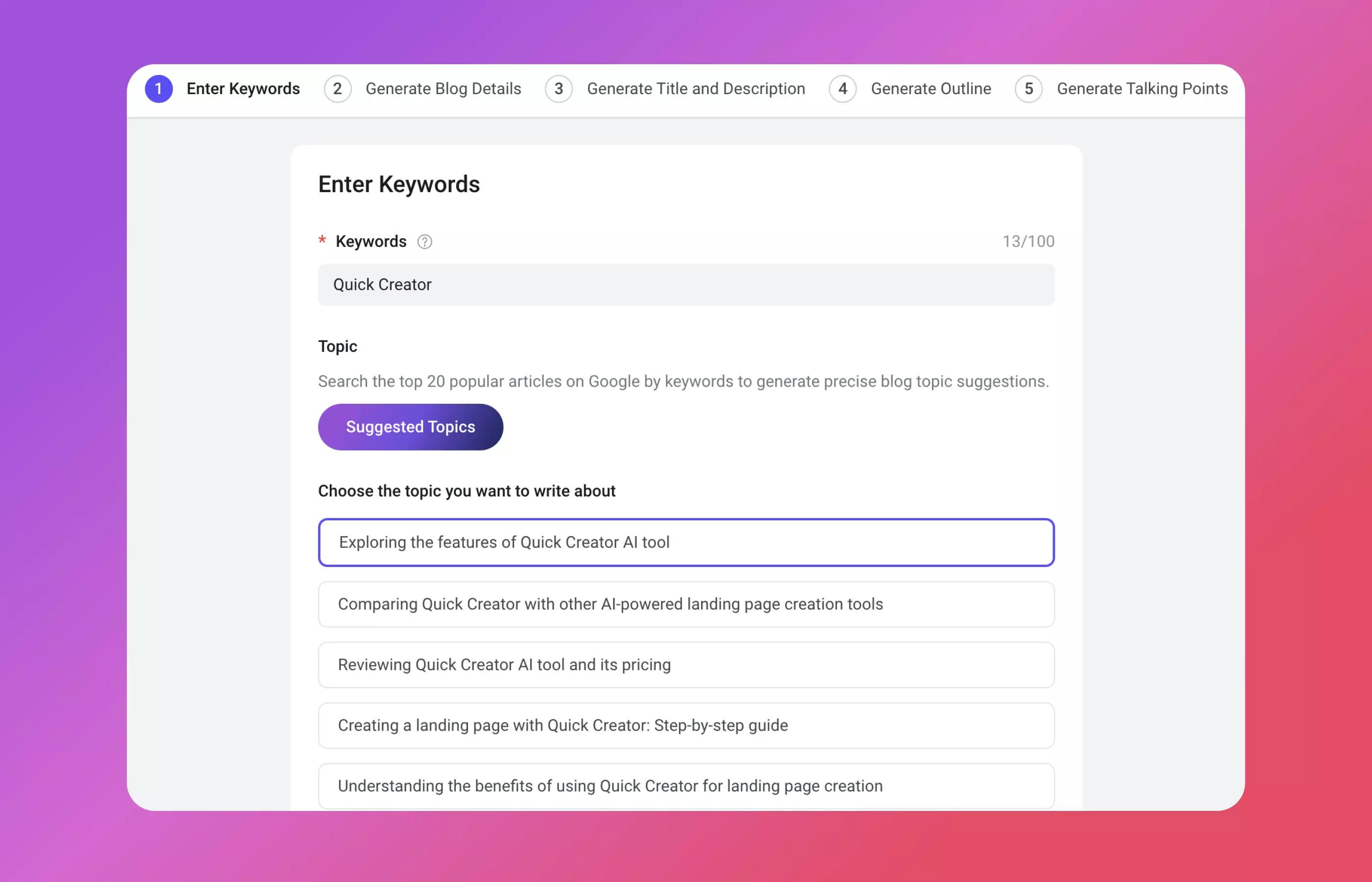Select the Enter Keywords step label
This screenshot has height=882, width=1372.
(x=243, y=89)
